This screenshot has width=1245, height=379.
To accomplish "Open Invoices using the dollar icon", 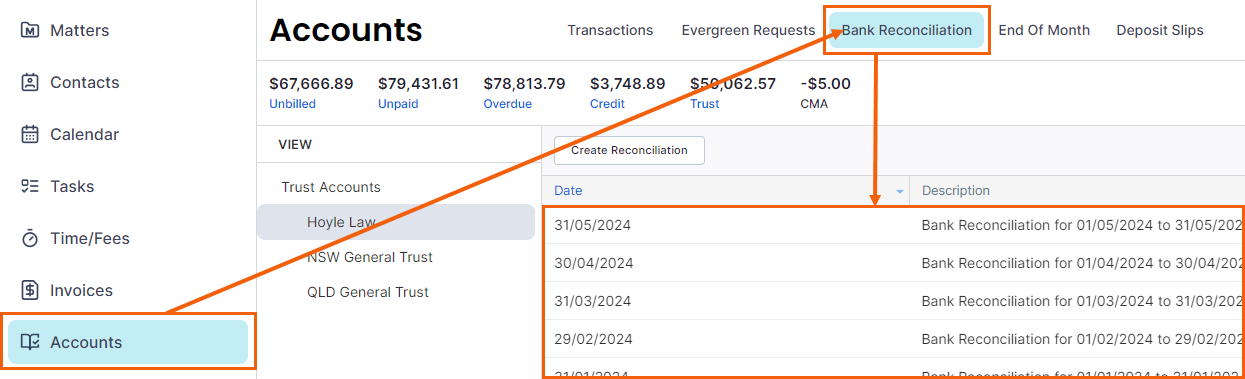I will [x=30, y=290].
